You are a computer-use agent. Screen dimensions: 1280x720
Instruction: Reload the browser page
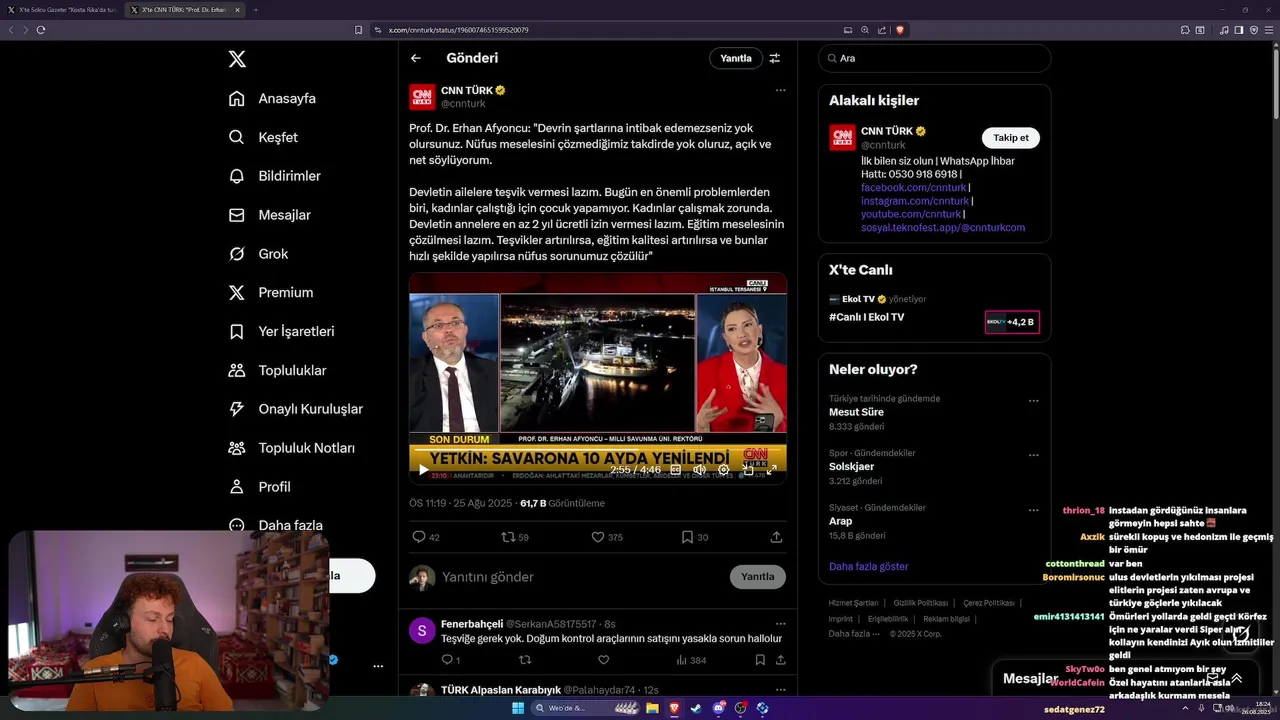pyautogui.click(x=41, y=30)
